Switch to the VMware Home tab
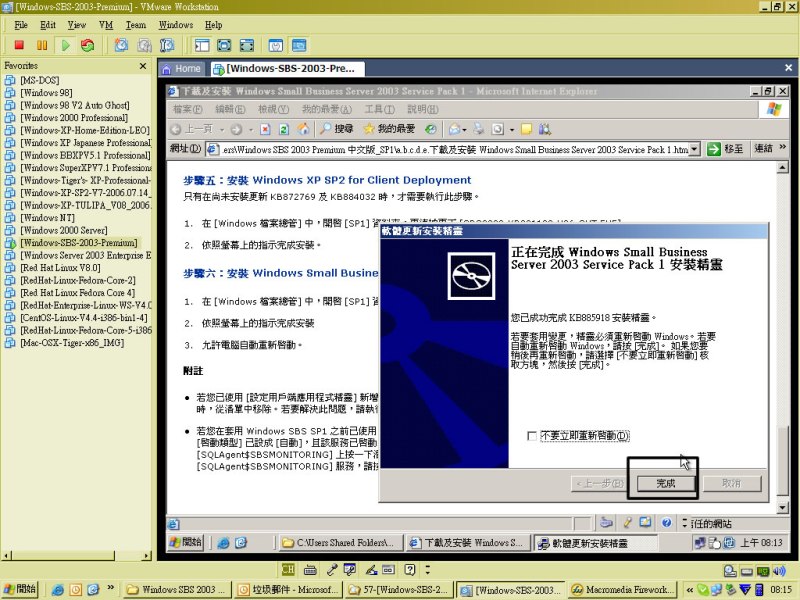This screenshot has height=600, width=800. (182, 69)
